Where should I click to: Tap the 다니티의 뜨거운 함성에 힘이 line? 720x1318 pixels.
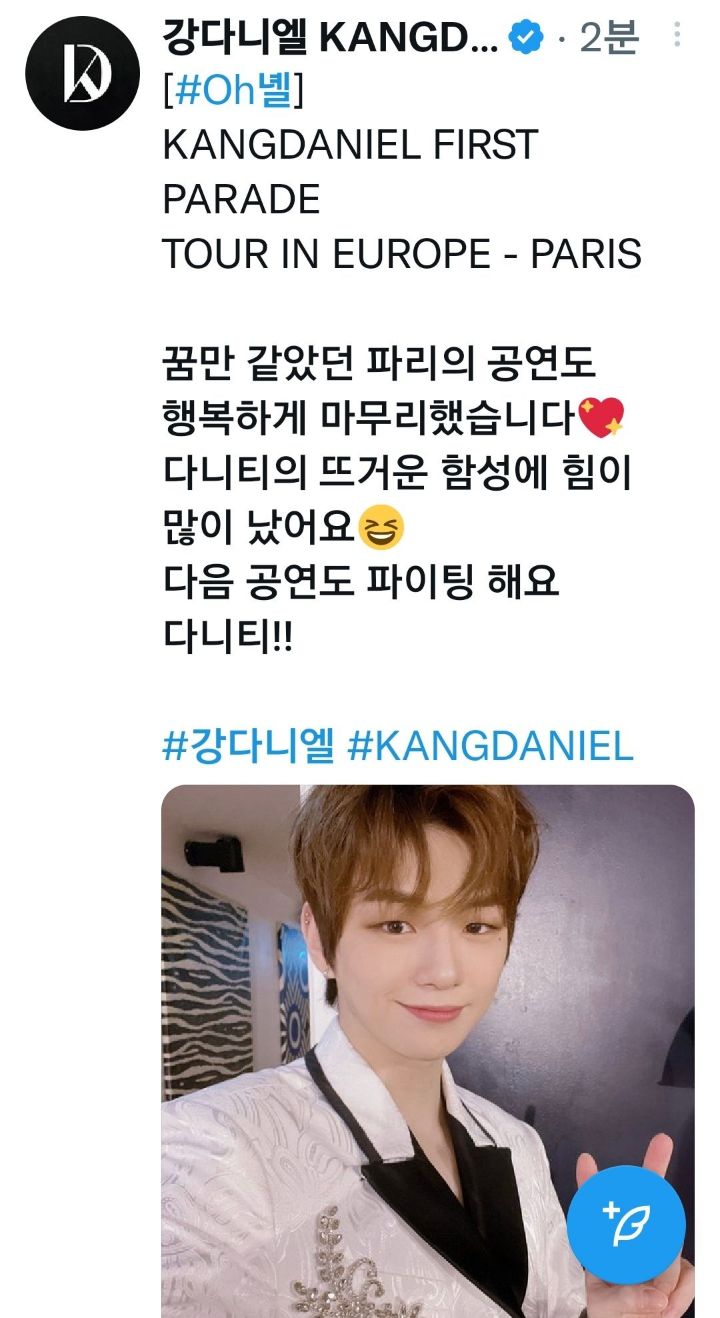(x=397, y=471)
